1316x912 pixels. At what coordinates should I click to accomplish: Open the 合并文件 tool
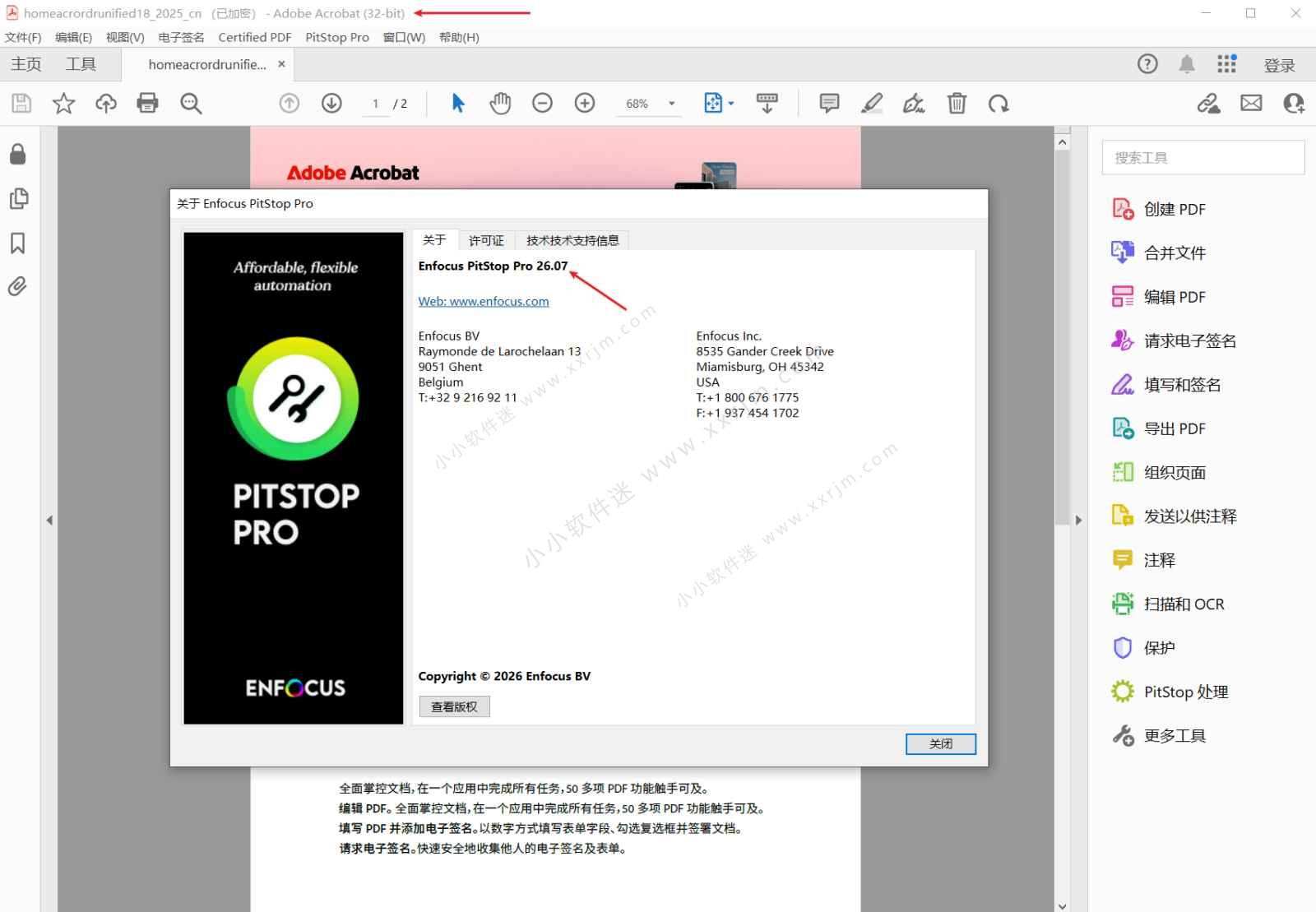(1159, 252)
